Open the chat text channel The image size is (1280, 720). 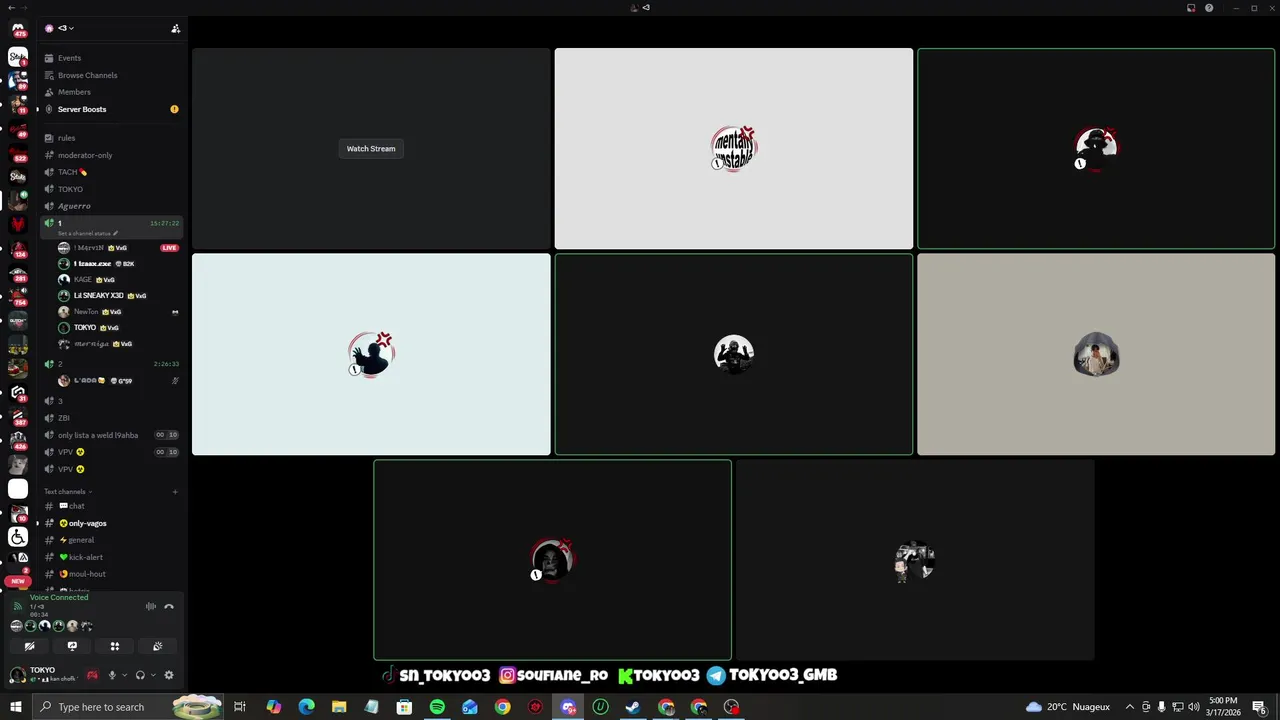click(x=111, y=506)
